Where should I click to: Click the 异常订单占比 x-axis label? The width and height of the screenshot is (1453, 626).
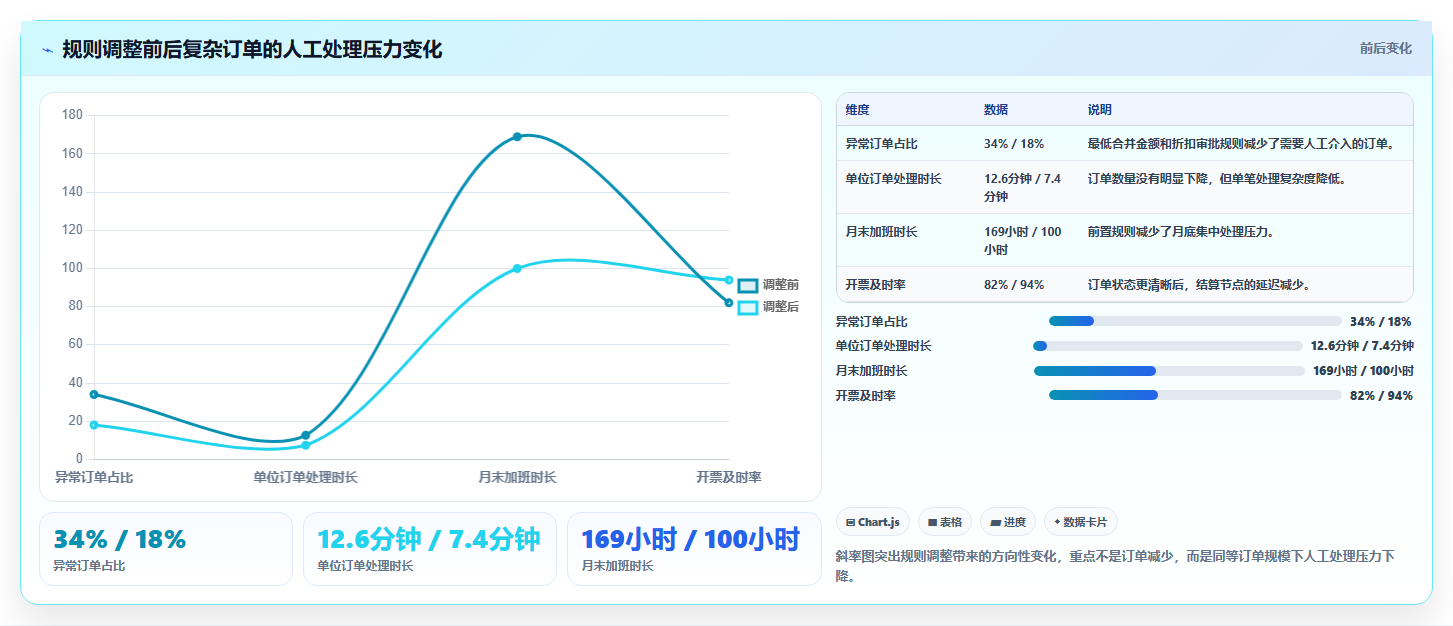[x=94, y=478]
